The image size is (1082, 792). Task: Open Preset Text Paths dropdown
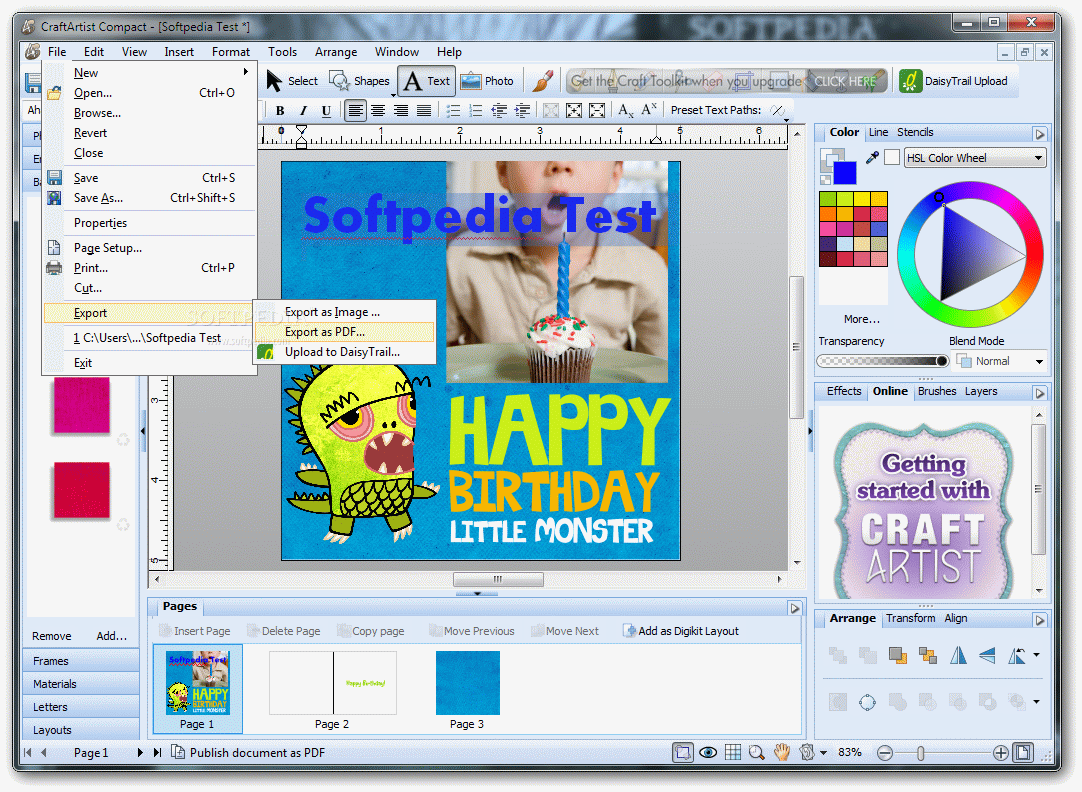click(786, 118)
